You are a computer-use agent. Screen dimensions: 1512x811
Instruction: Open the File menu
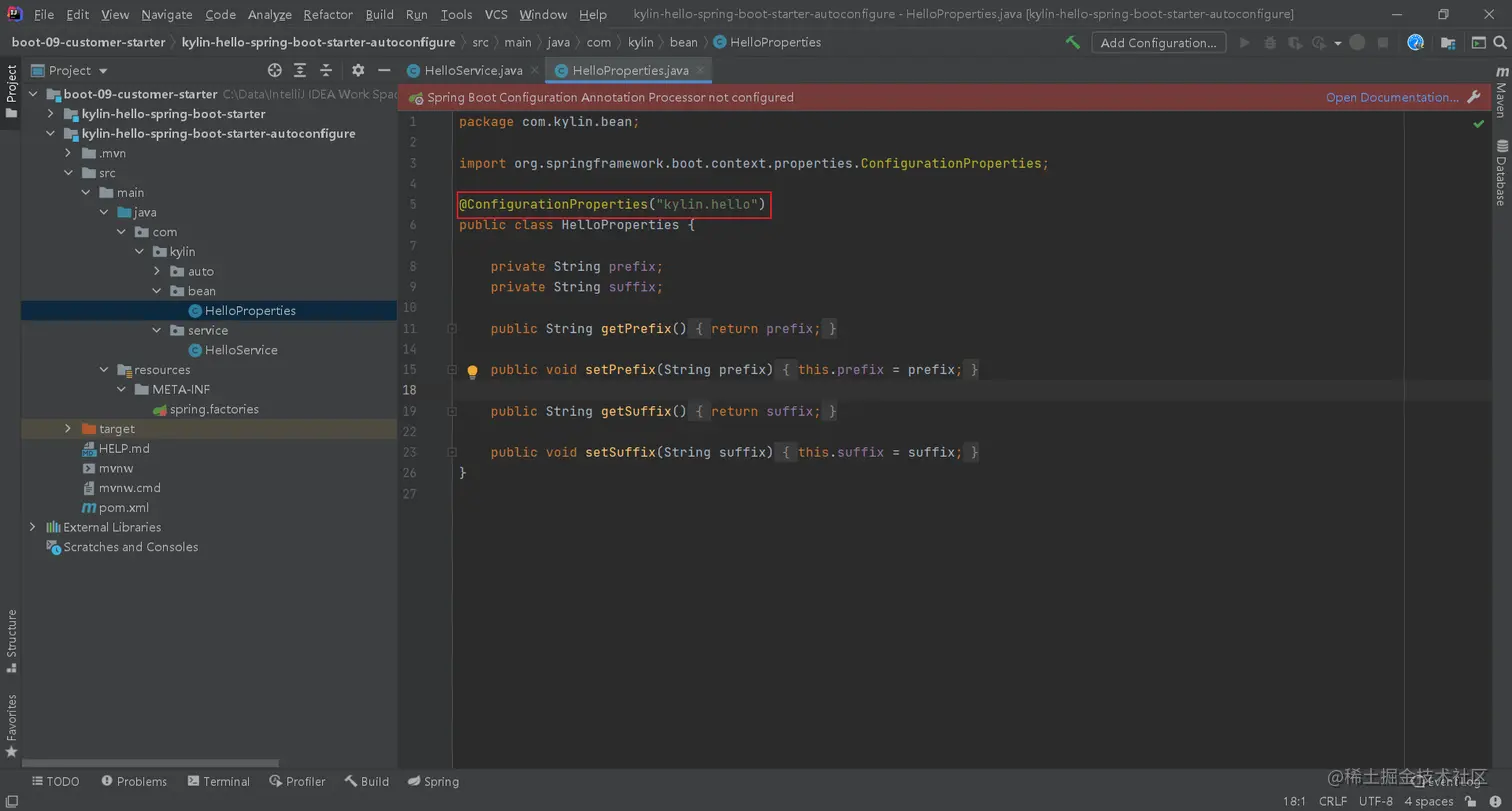point(44,14)
